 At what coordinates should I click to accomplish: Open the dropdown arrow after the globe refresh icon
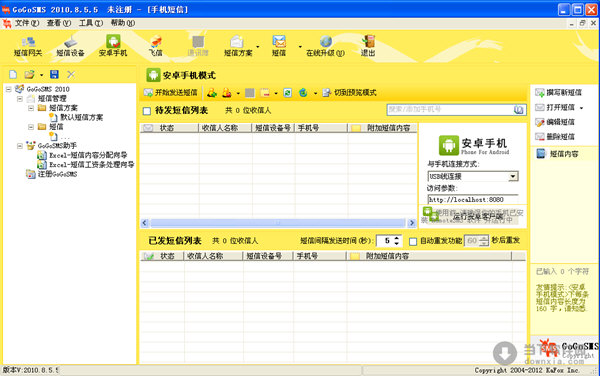pyautogui.click(x=315, y=93)
